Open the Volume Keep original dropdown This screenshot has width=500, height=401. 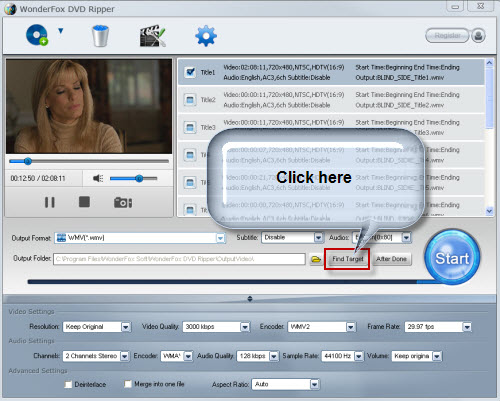coord(437,356)
